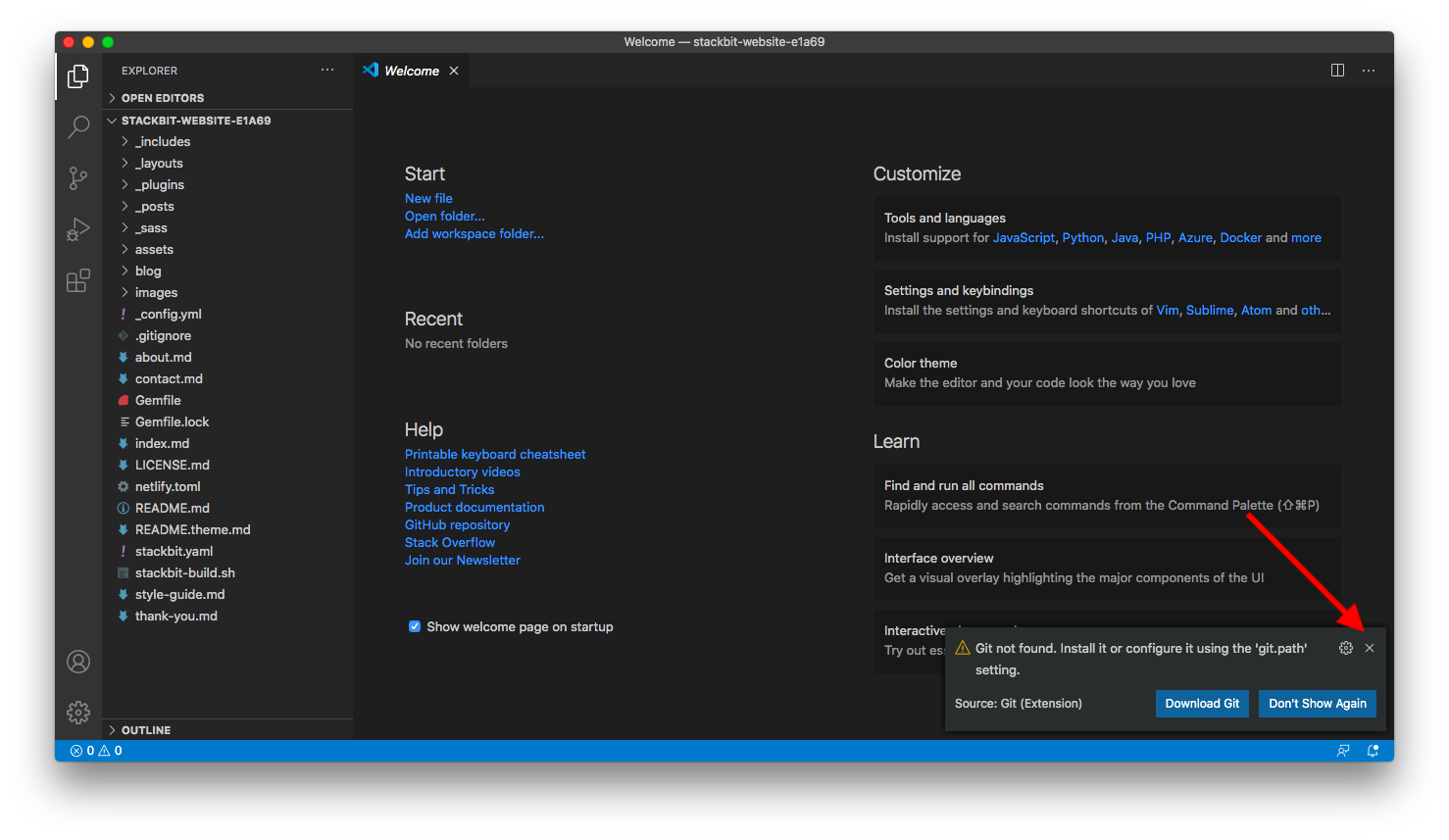The height and width of the screenshot is (840, 1449).
Task: Click the Download Git button
Action: [1202, 704]
